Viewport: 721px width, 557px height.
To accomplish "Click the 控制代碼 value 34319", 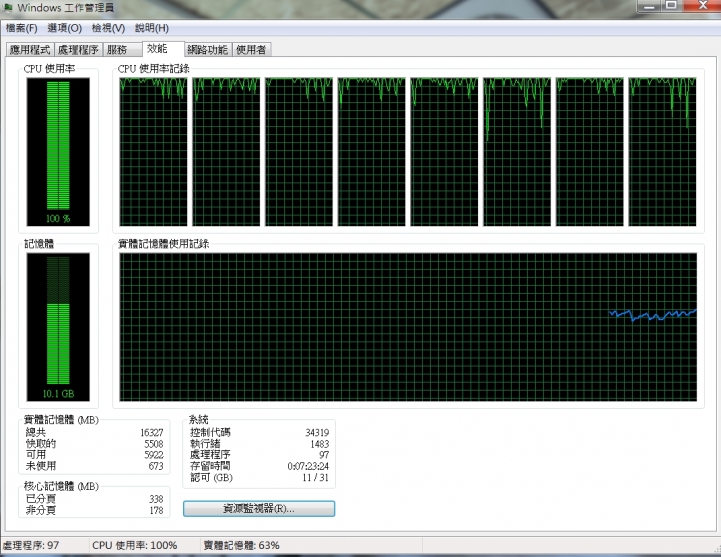I will pyautogui.click(x=317, y=433).
